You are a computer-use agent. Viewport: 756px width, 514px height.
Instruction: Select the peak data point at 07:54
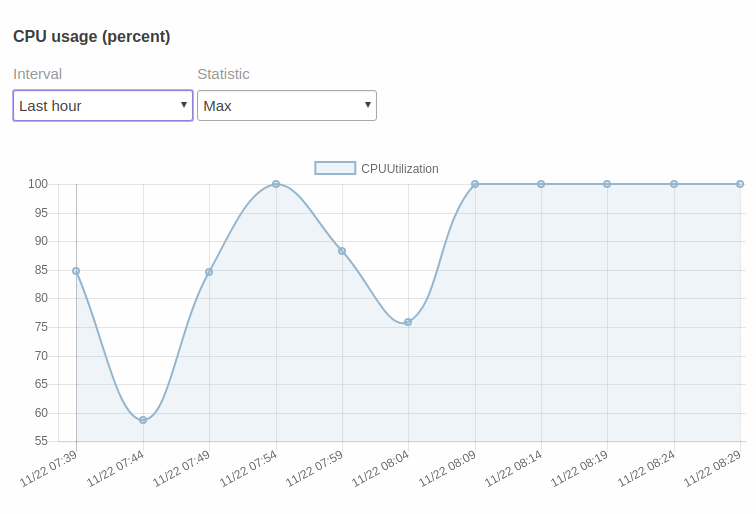click(x=276, y=184)
